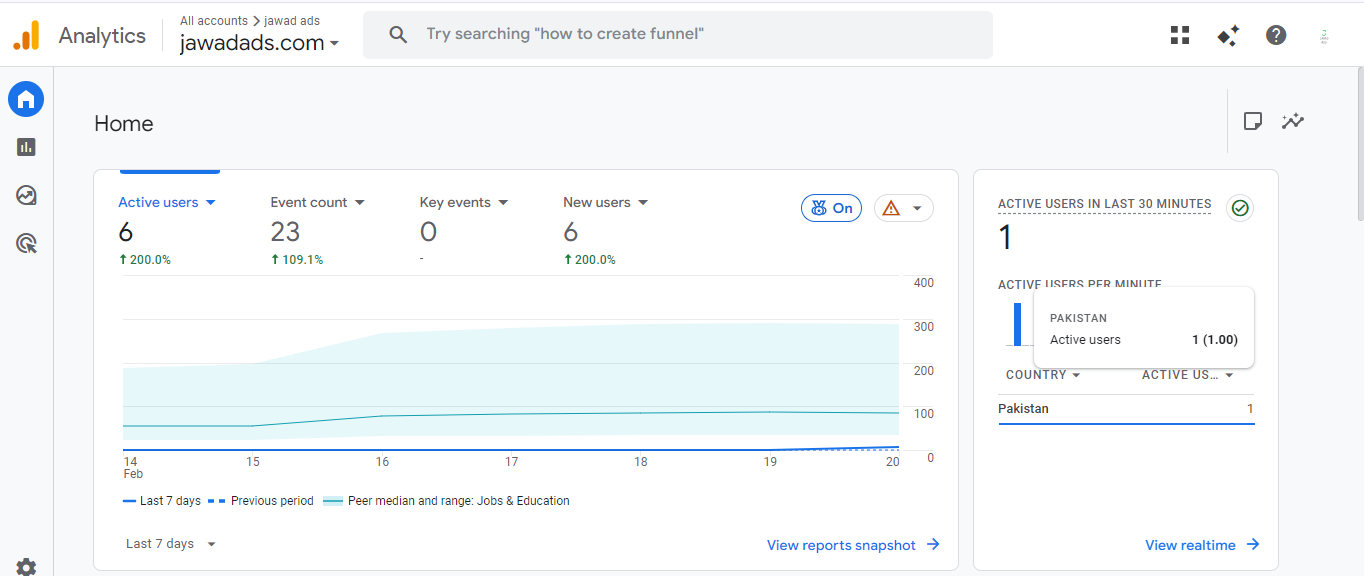Expand the Active users metric dropdown

[x=210, y=202]
